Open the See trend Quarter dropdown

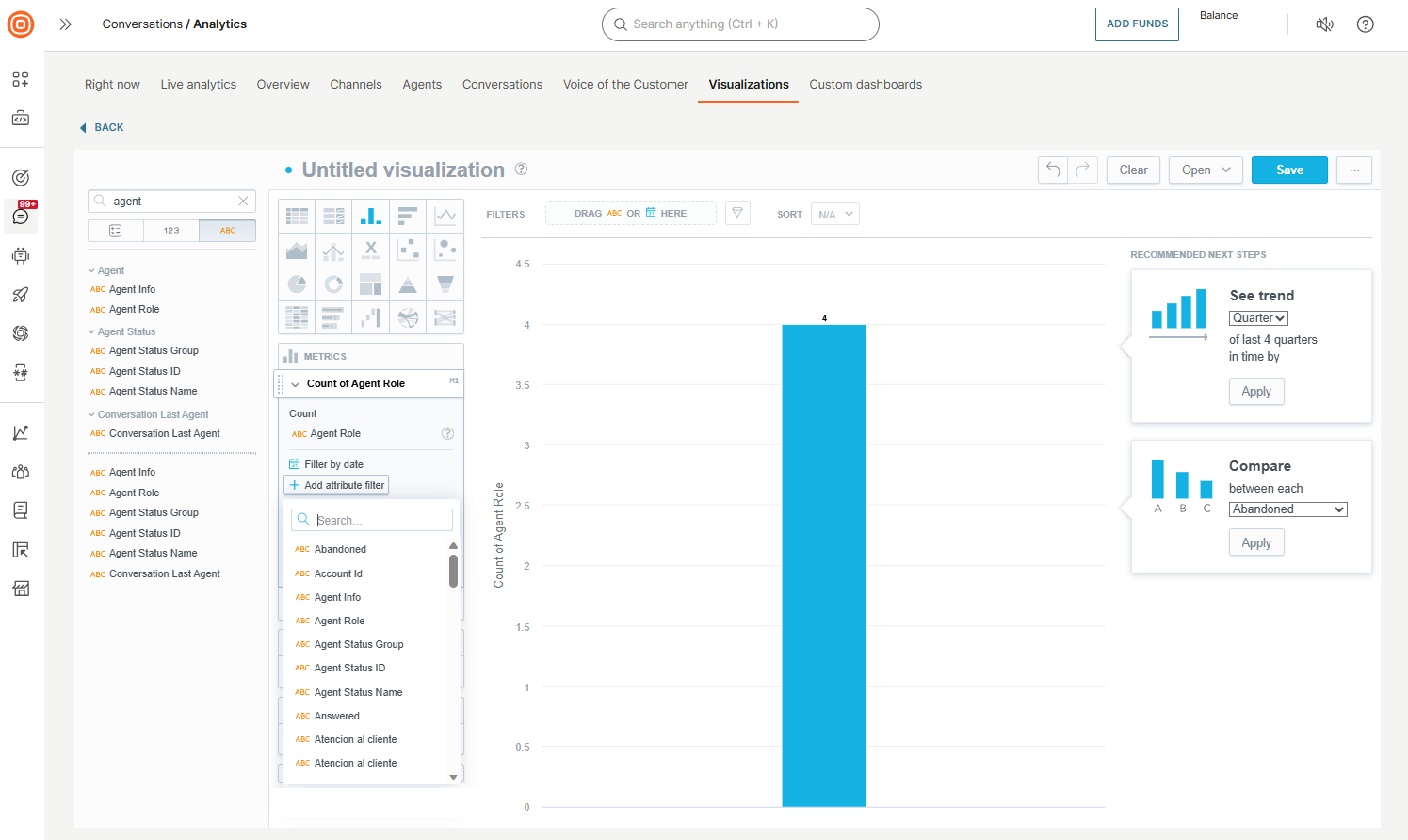(x=1258, y=317)
